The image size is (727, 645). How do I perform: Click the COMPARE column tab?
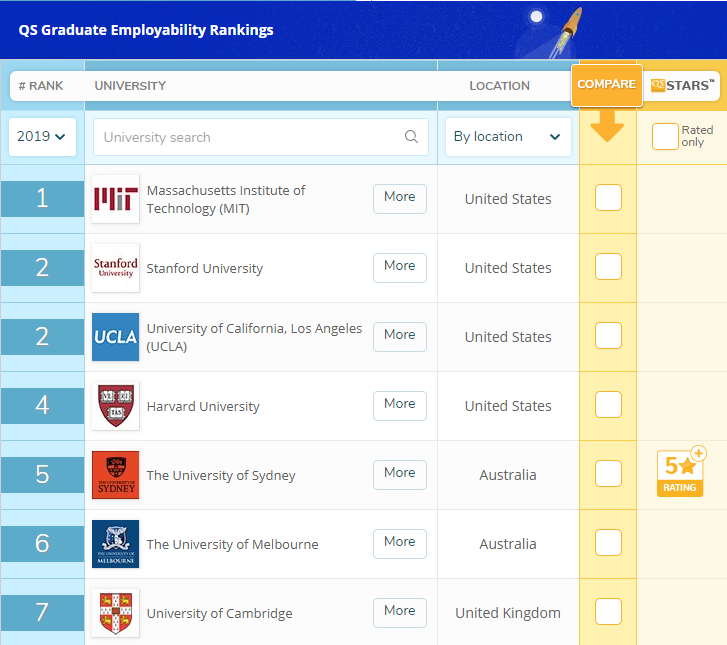(x=607, y=84)
